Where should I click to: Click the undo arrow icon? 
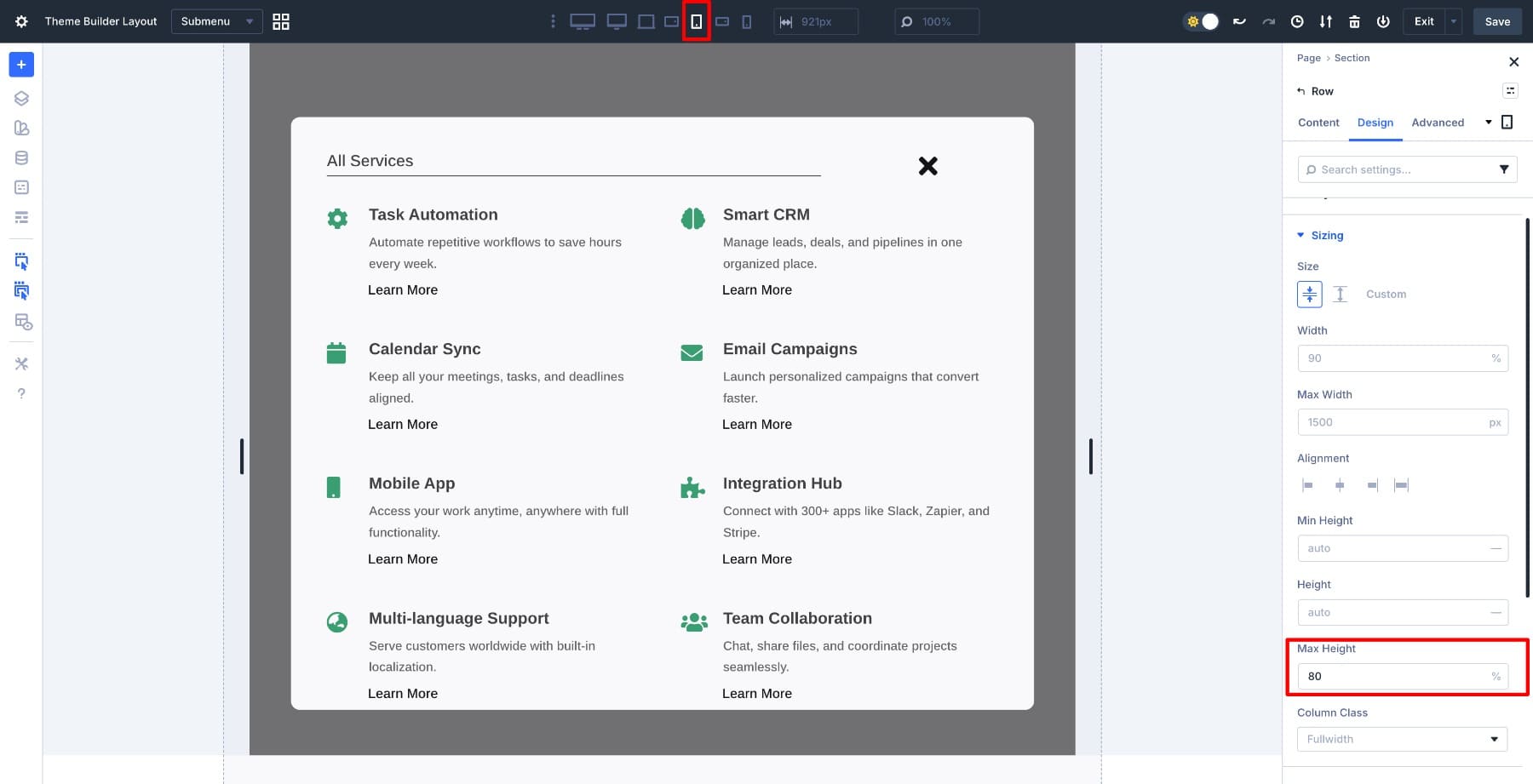(x=1239, y=21)
